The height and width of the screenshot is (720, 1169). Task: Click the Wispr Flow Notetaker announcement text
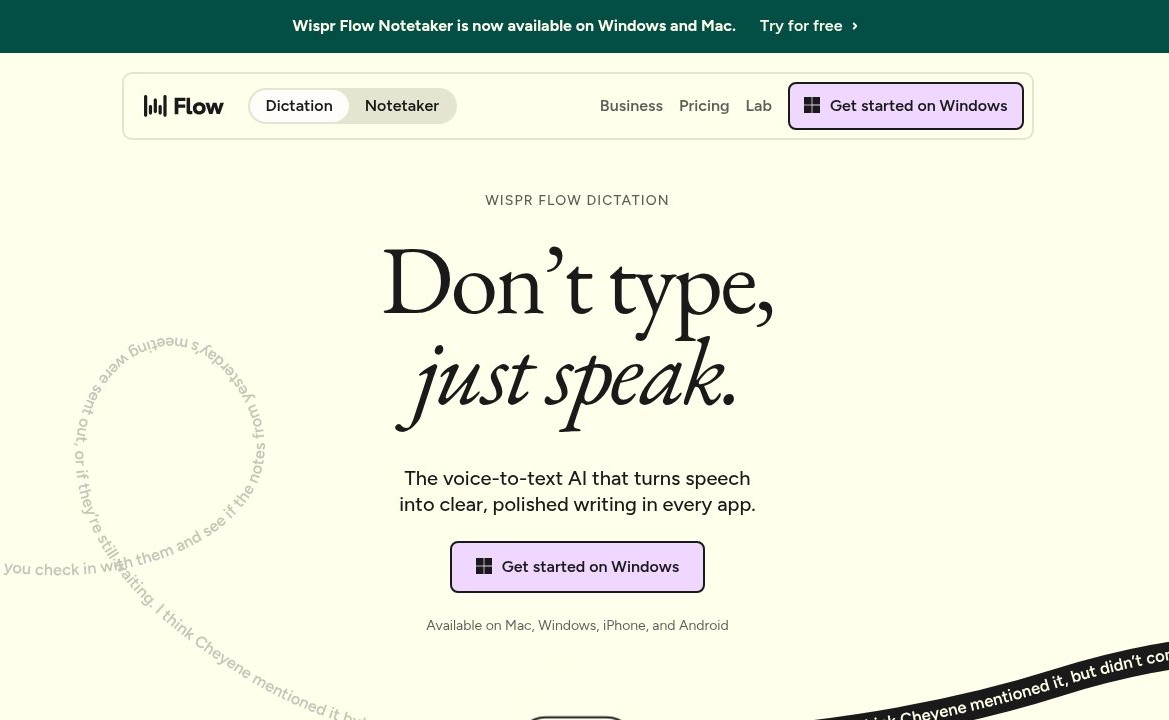(514, 26)
